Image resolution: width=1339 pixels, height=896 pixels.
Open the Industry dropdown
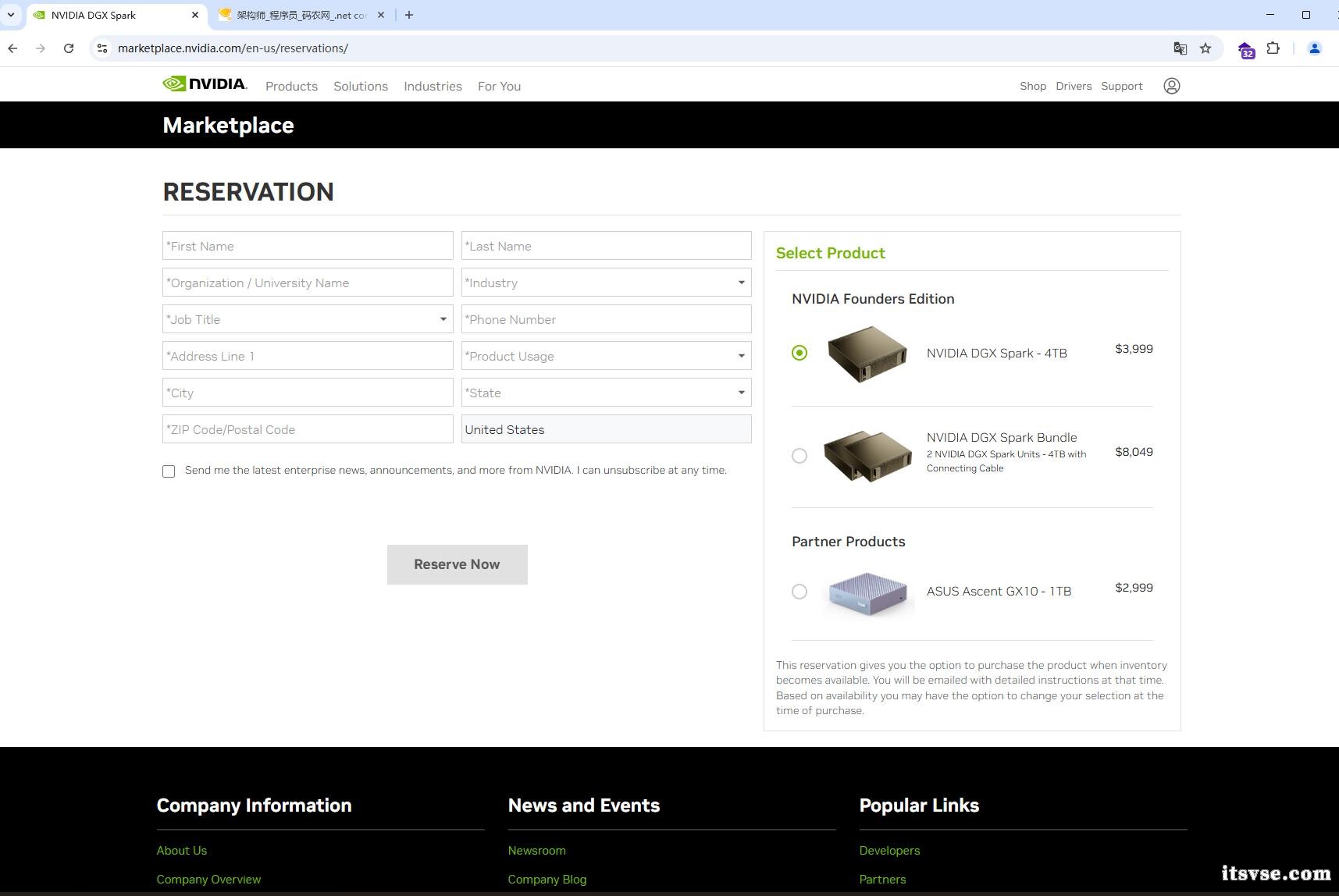(x=606, y=283)
